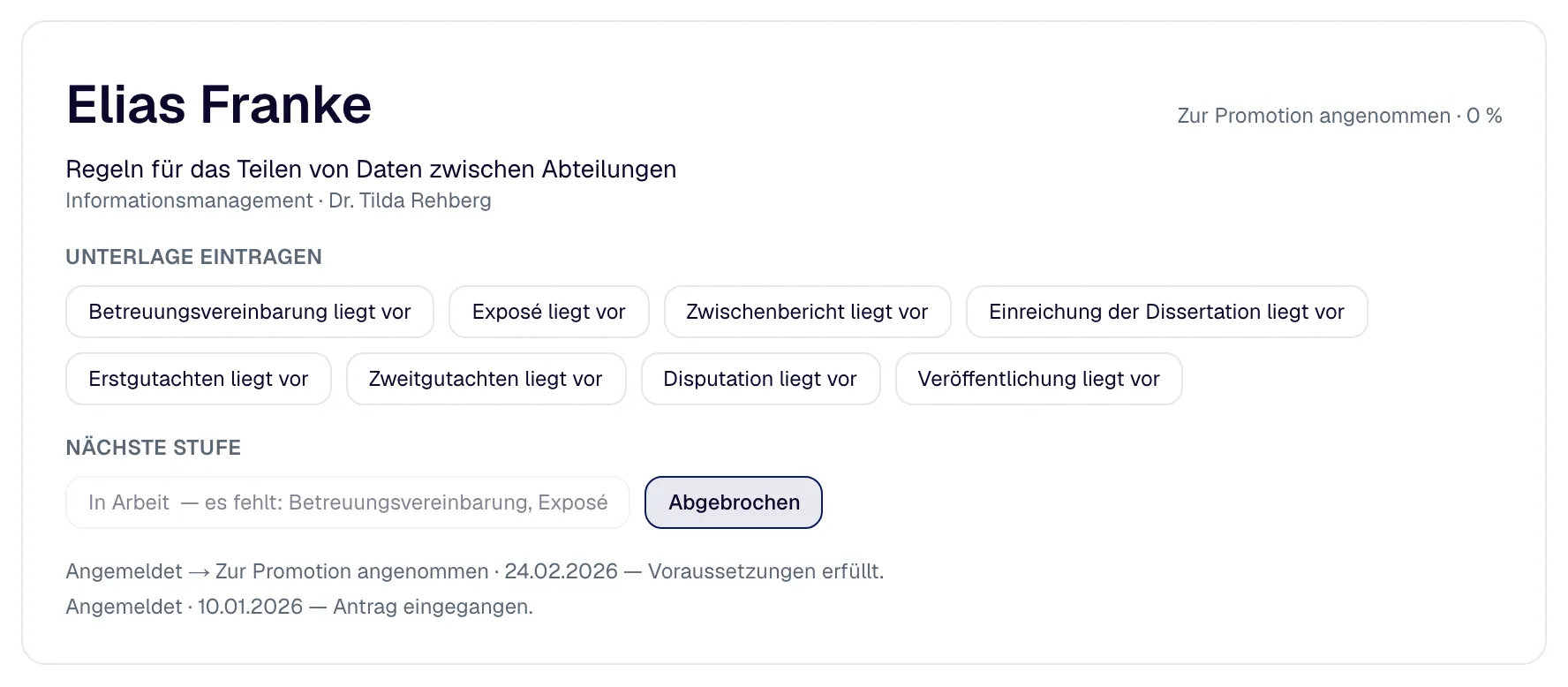1568x687 pixels.
Task: Click Veröffentlichung liegt vor
Action: pos(1038,379)
